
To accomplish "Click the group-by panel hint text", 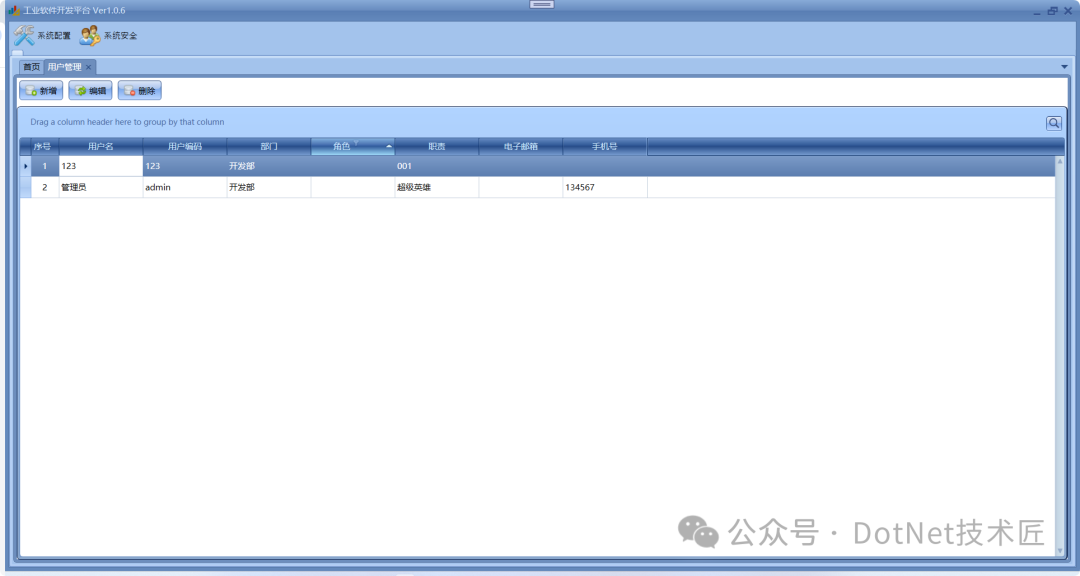I will pos(127,122).
